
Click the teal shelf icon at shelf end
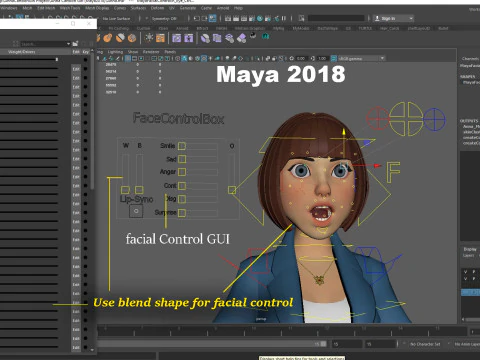[x=265, y=36]
